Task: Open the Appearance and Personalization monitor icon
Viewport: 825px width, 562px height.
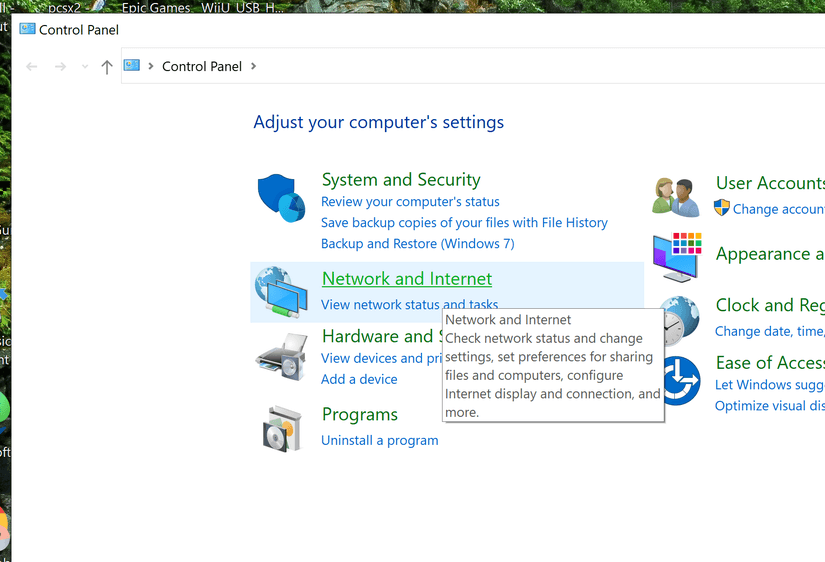Action: (677, 257)
